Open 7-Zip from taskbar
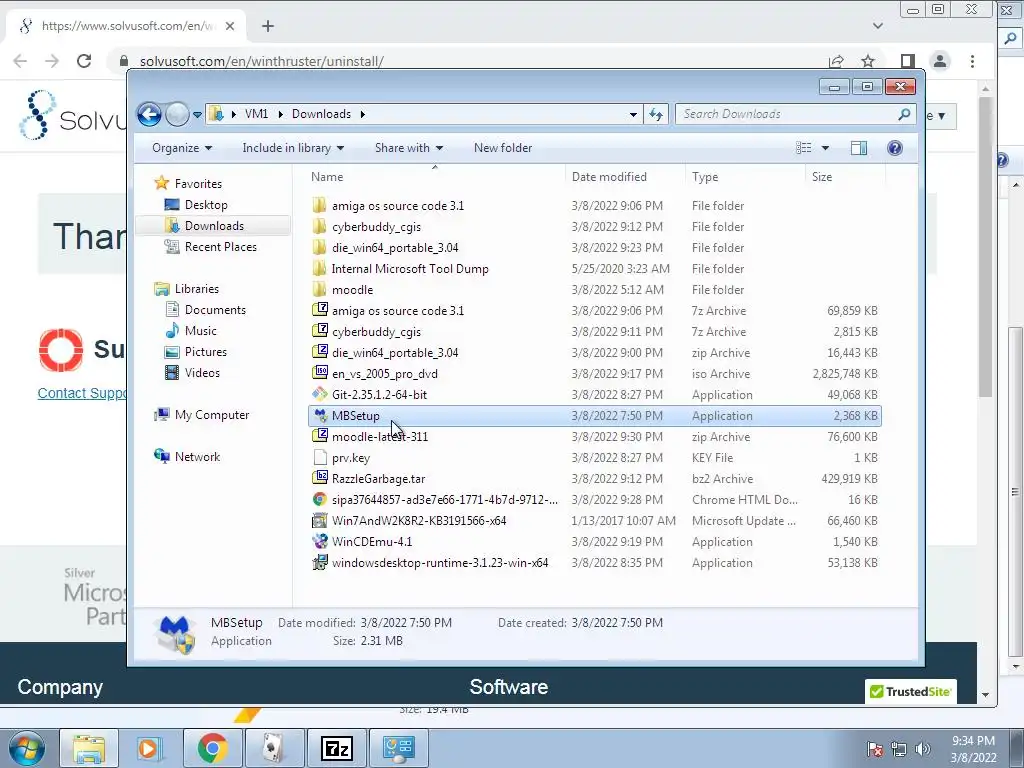Screen dimensions: 1024x768 click(337, 748)
